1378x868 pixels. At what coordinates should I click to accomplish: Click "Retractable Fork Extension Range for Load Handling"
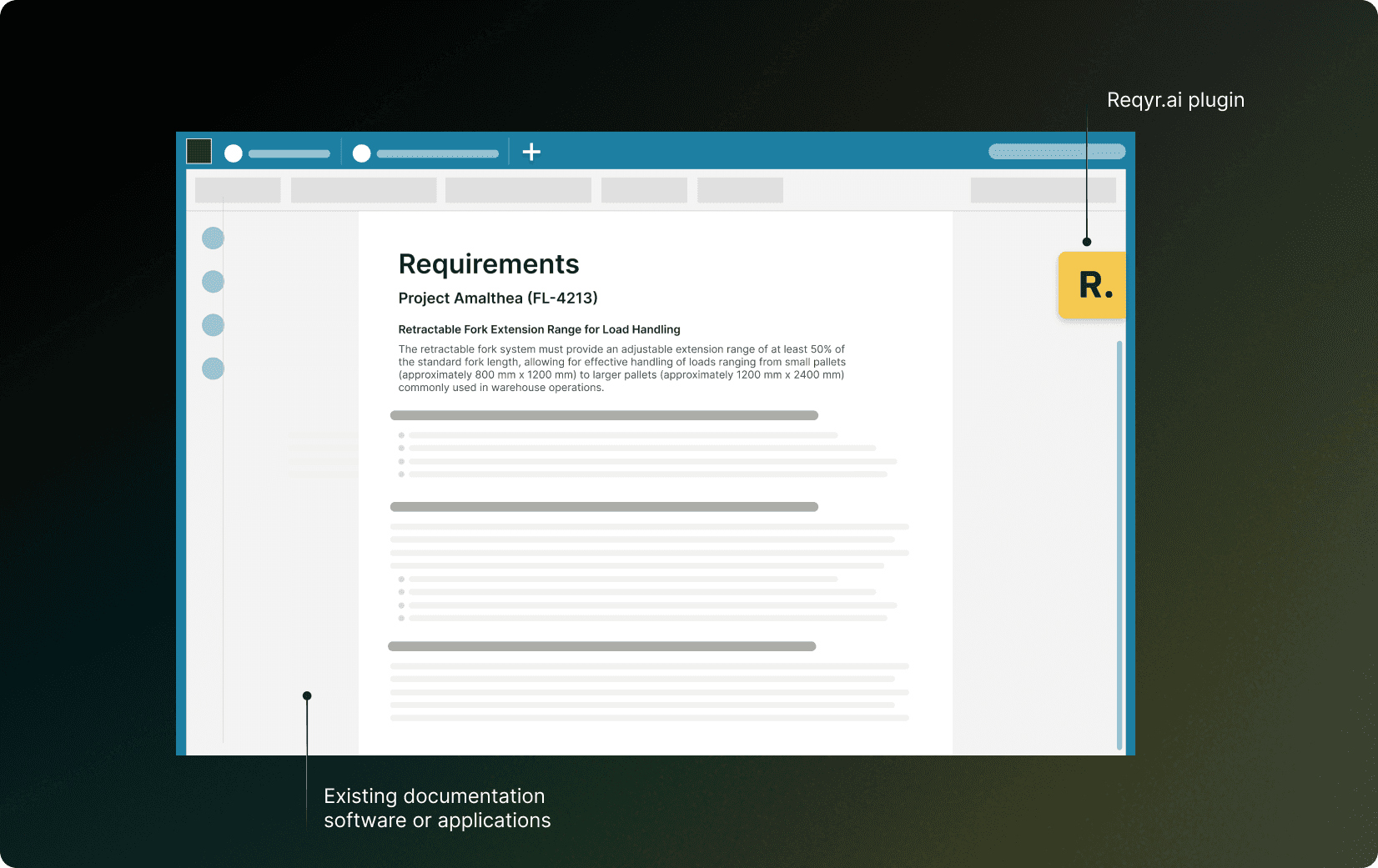[540, 329]
